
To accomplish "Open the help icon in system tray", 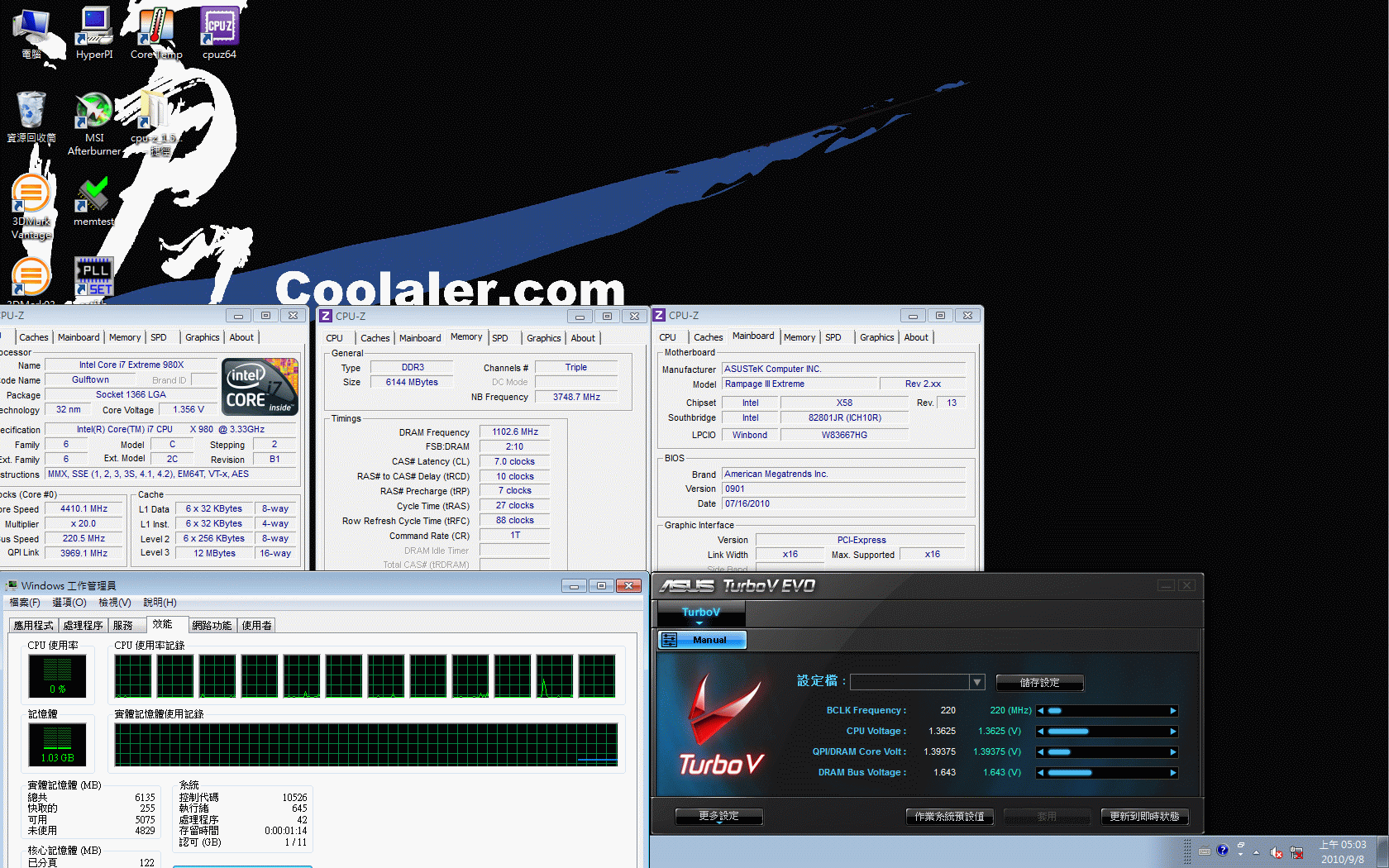I will [x=1223, y=850].
